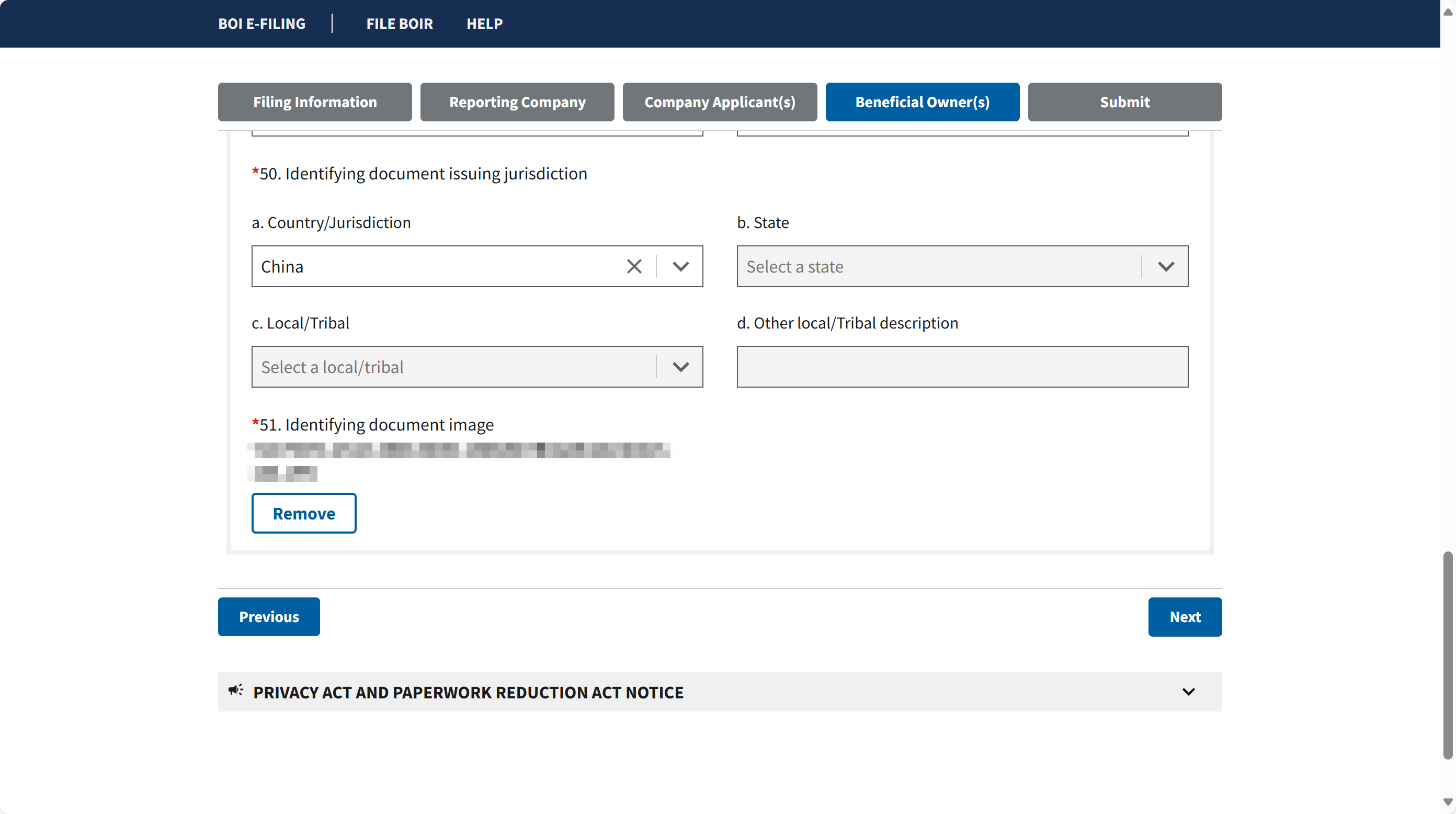
Task: Open the Local/Tribal dropdown chevron
Action: [680, 367]
